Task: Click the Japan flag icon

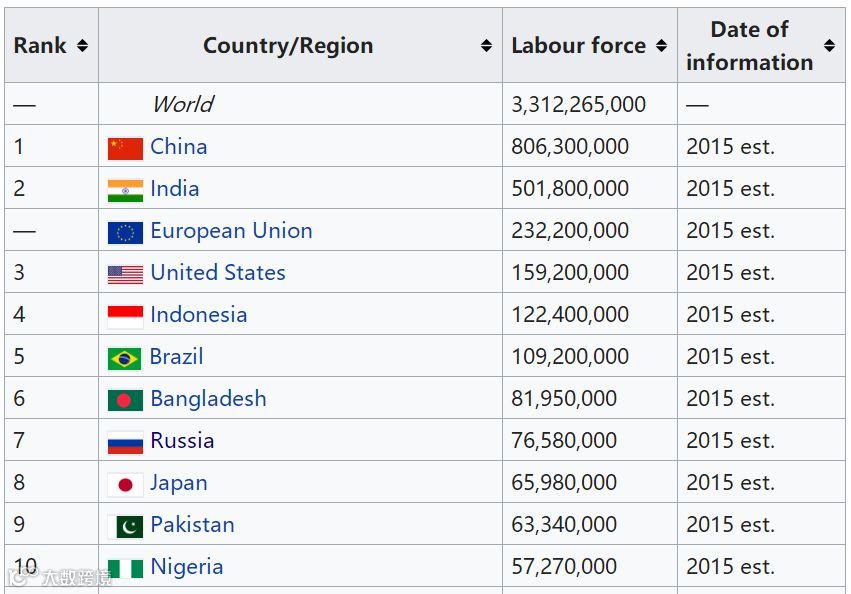Action: [x=125, y=484]
